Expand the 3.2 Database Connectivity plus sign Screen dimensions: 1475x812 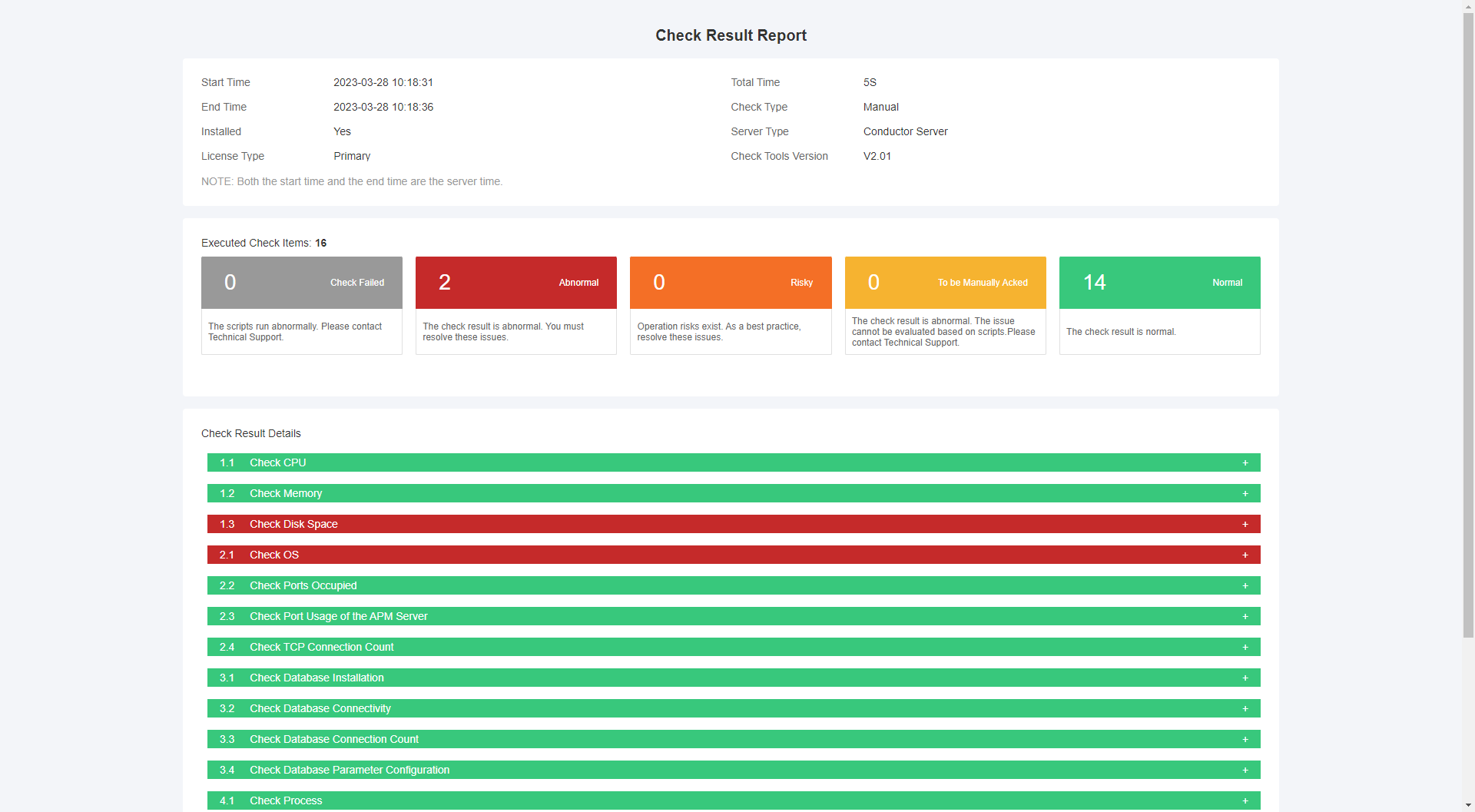click(1245, 708)
